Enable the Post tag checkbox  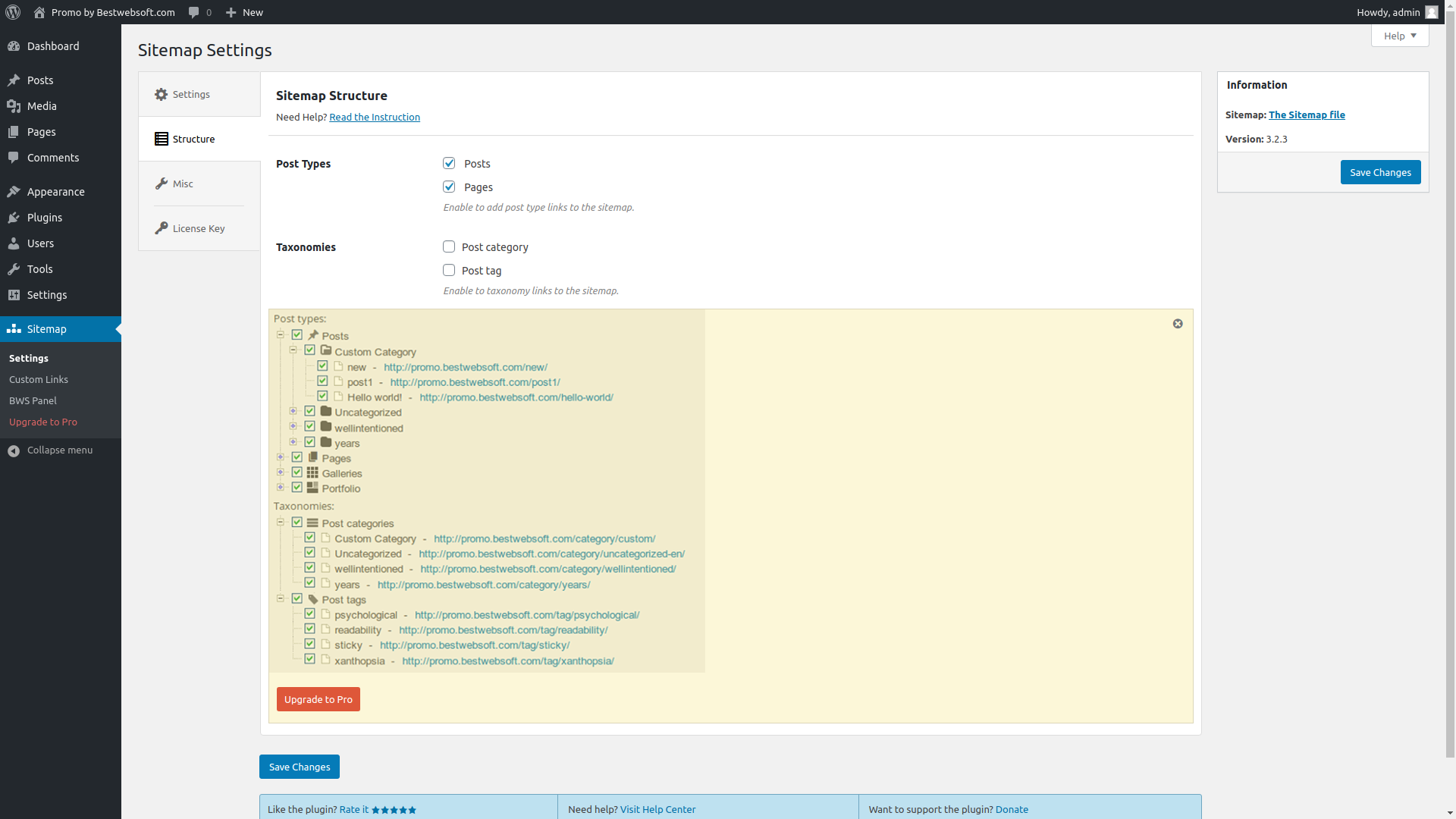pos(449,270)
